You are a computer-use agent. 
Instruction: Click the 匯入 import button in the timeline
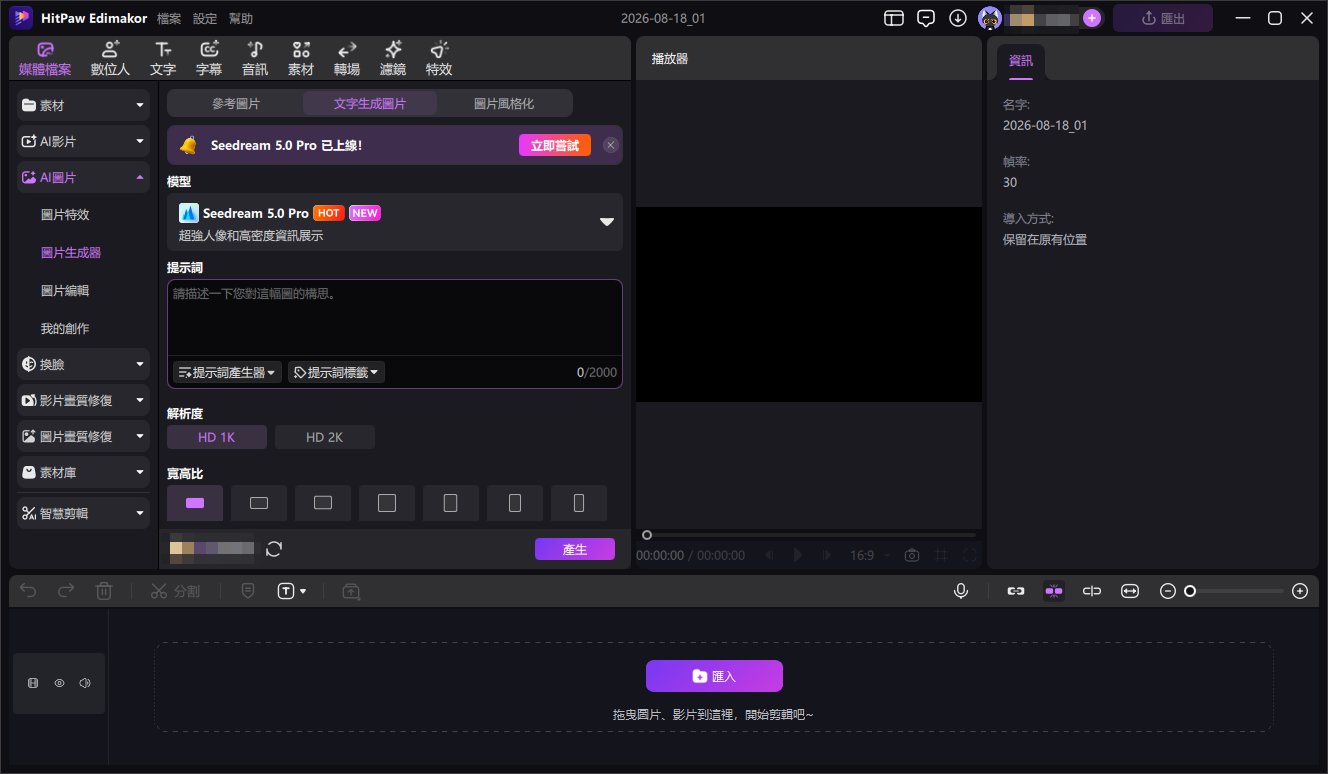coord(714,676)
